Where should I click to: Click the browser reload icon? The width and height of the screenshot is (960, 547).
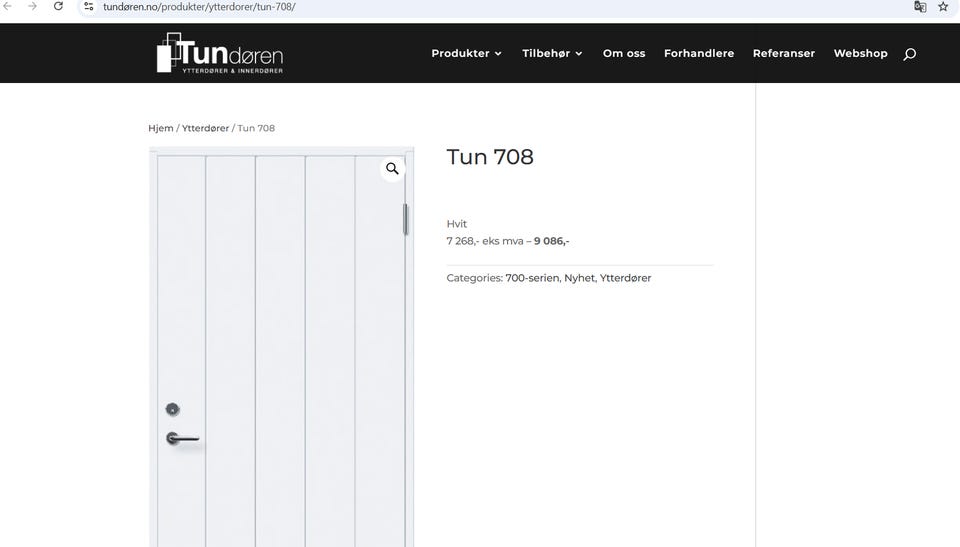point(58,6)
